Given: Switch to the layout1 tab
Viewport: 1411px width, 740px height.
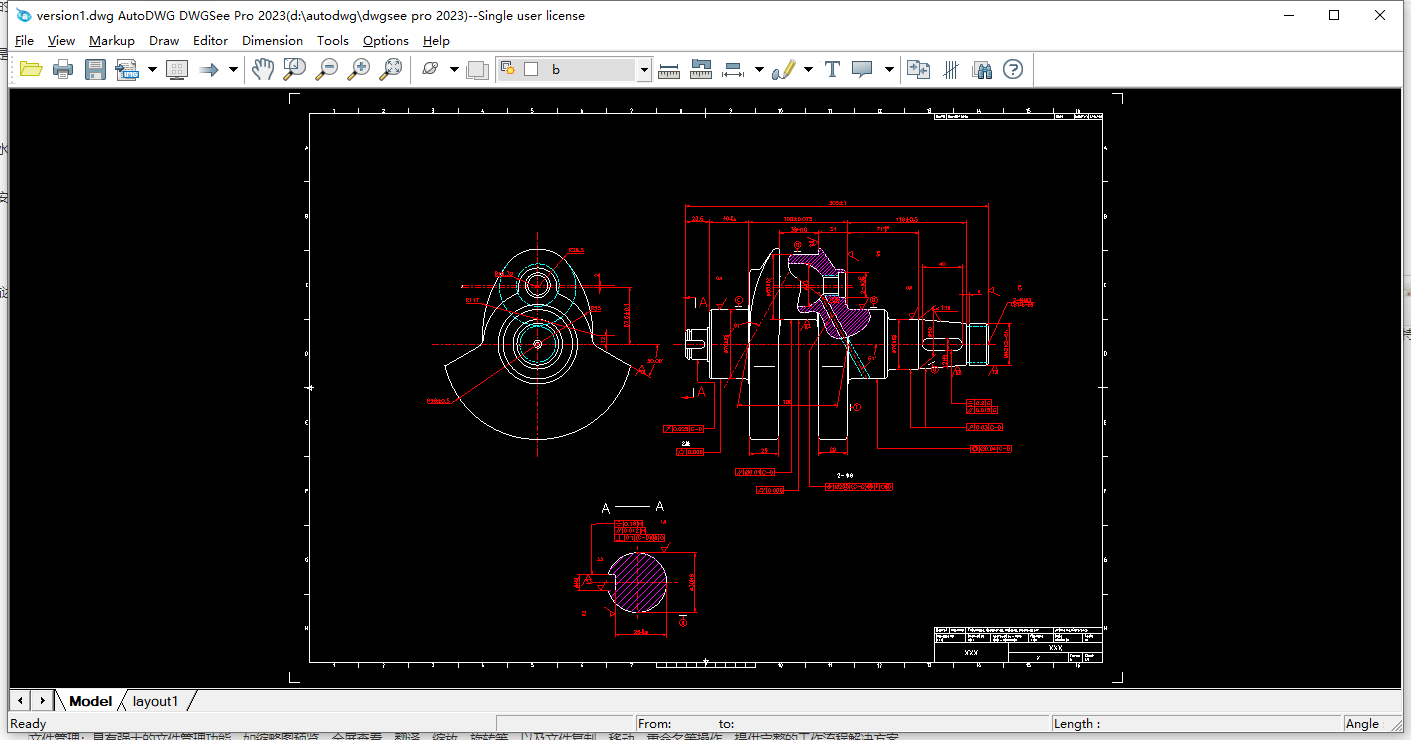Looking at the screenshot, I should [x=155, y=701].
